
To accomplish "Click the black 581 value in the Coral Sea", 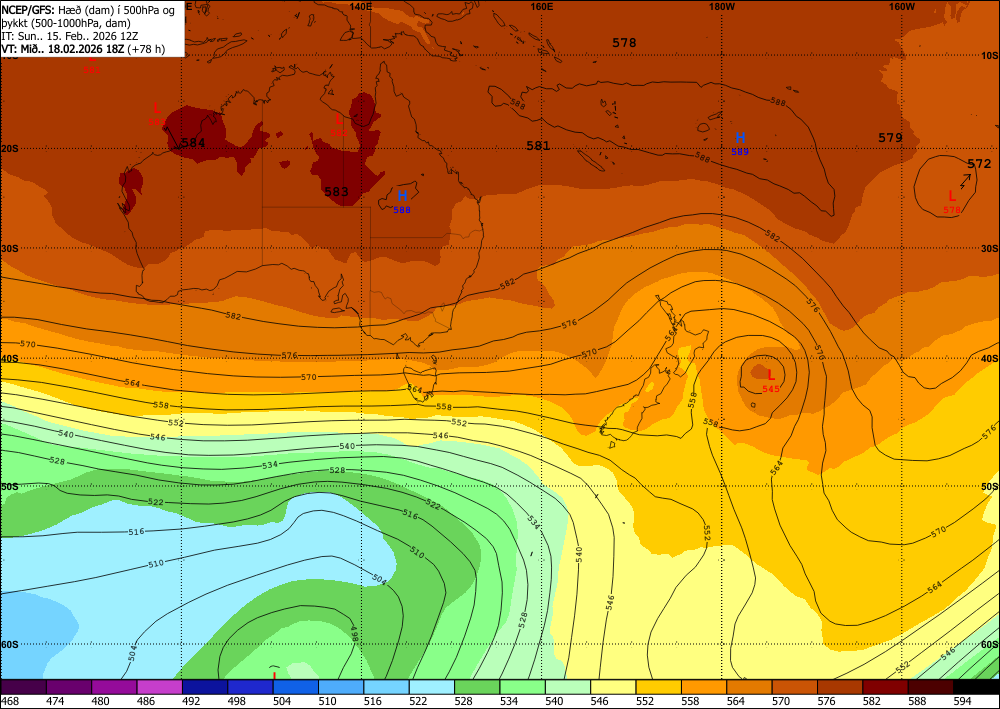I will [538, 146].
